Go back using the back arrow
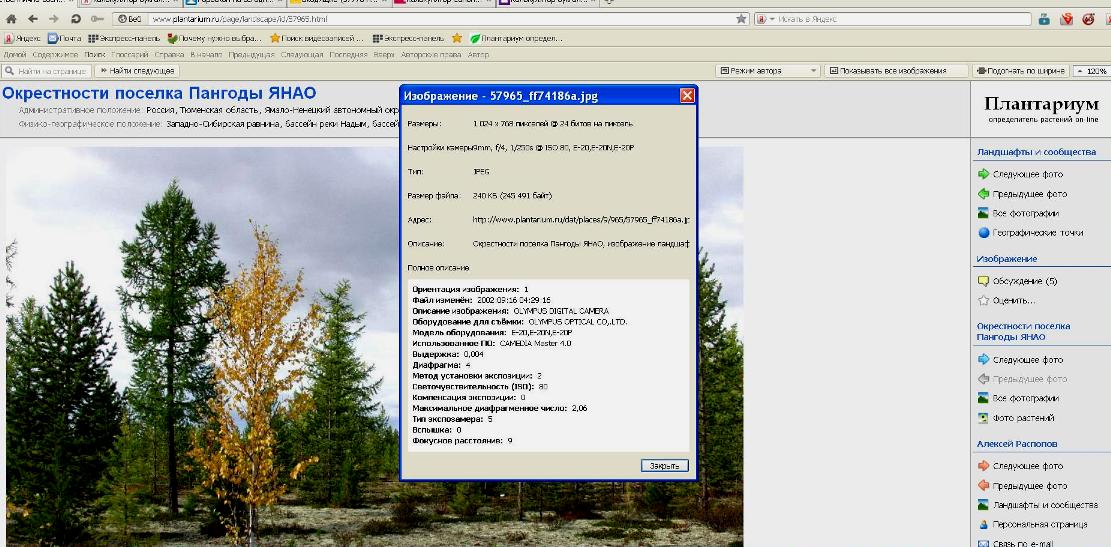 [x=32, y=19]
